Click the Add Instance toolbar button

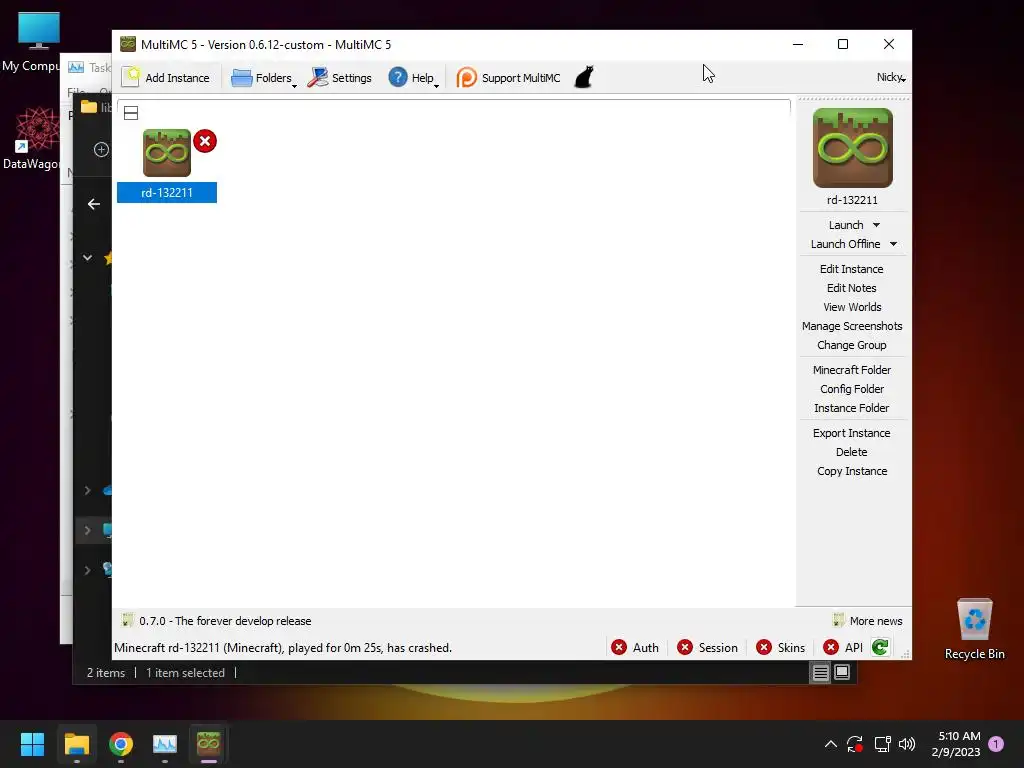(166, 78)
